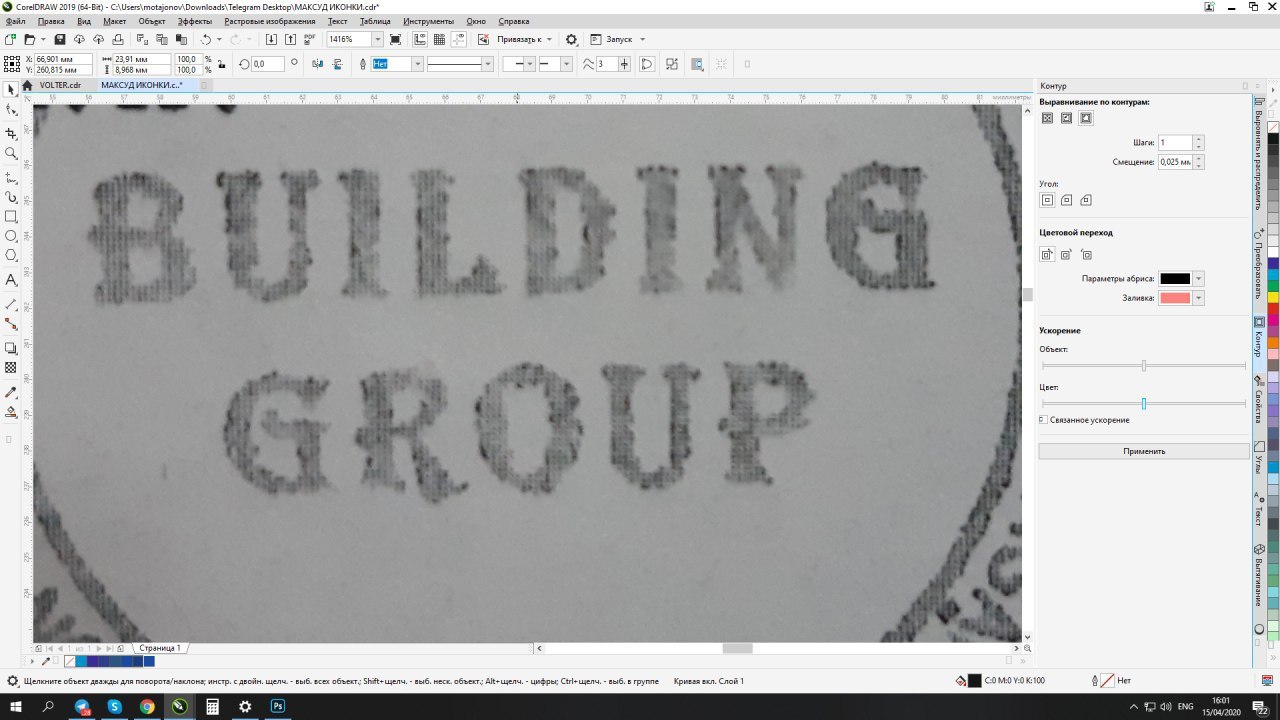Select bevel corner contour option

click(x=1086, y=200)
